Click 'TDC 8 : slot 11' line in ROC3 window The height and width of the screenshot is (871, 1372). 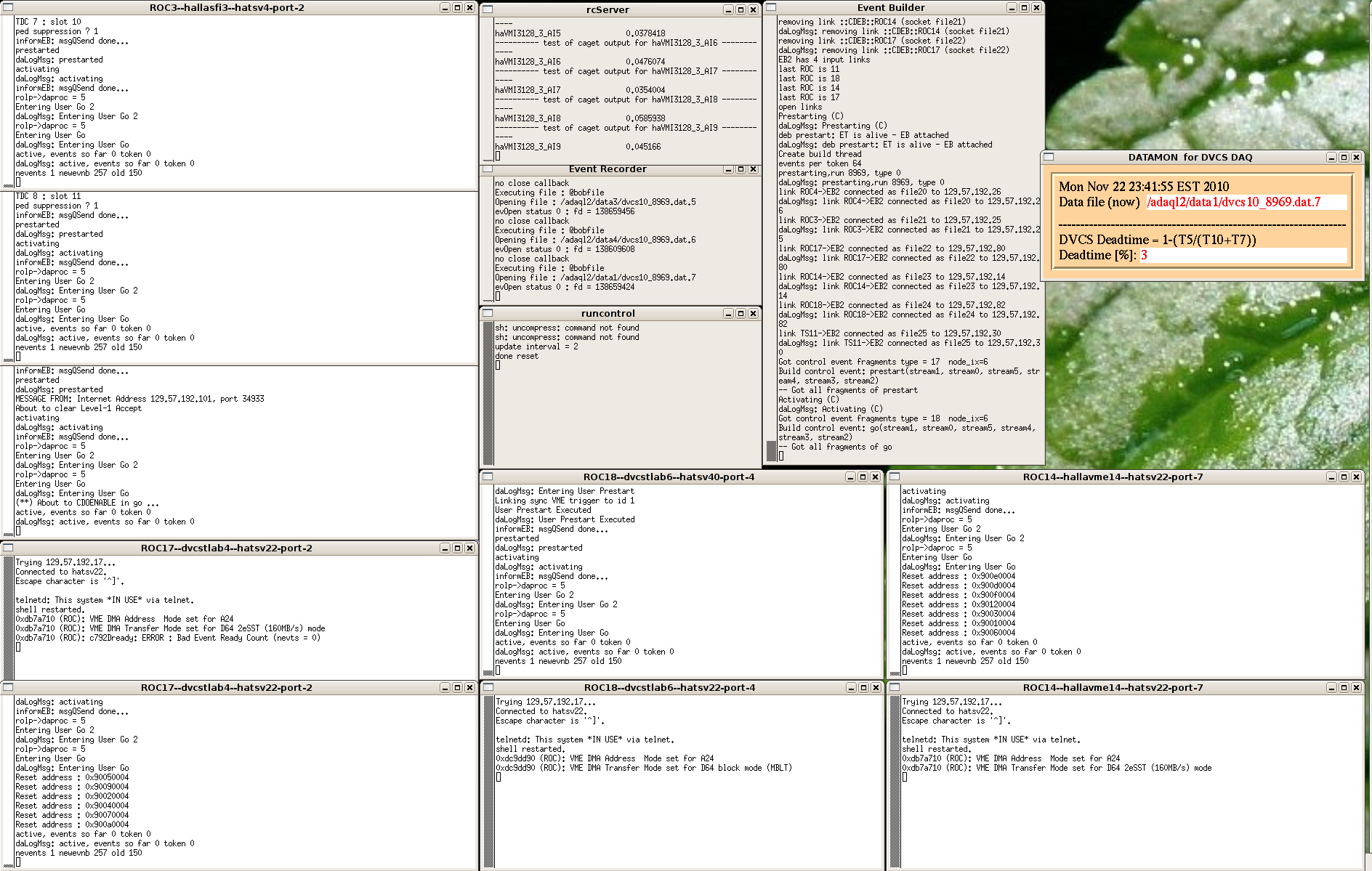click(48, 196)
